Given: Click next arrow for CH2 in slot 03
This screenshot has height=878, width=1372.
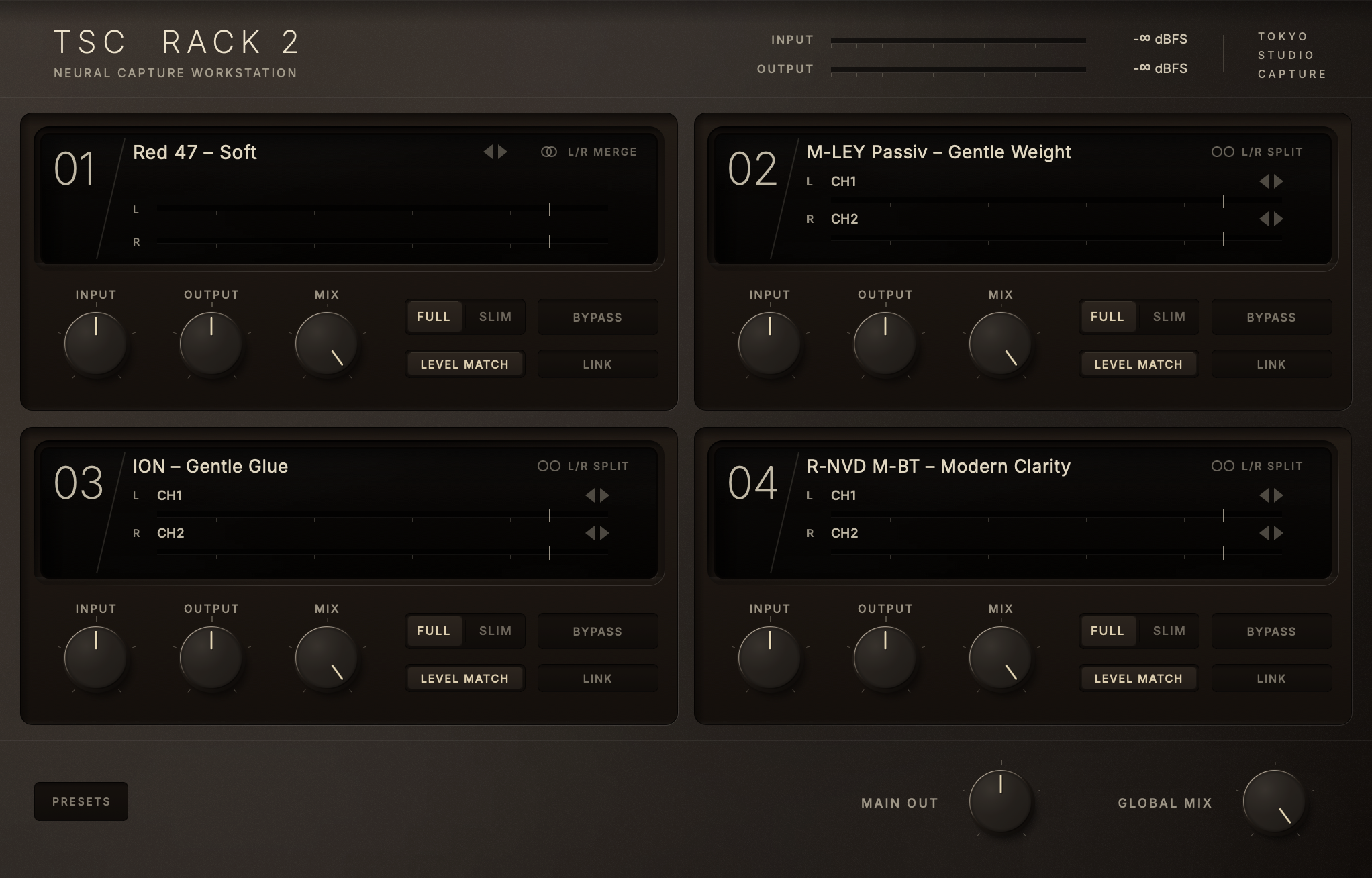Looking at the screenshot, I should click(605, 533).
